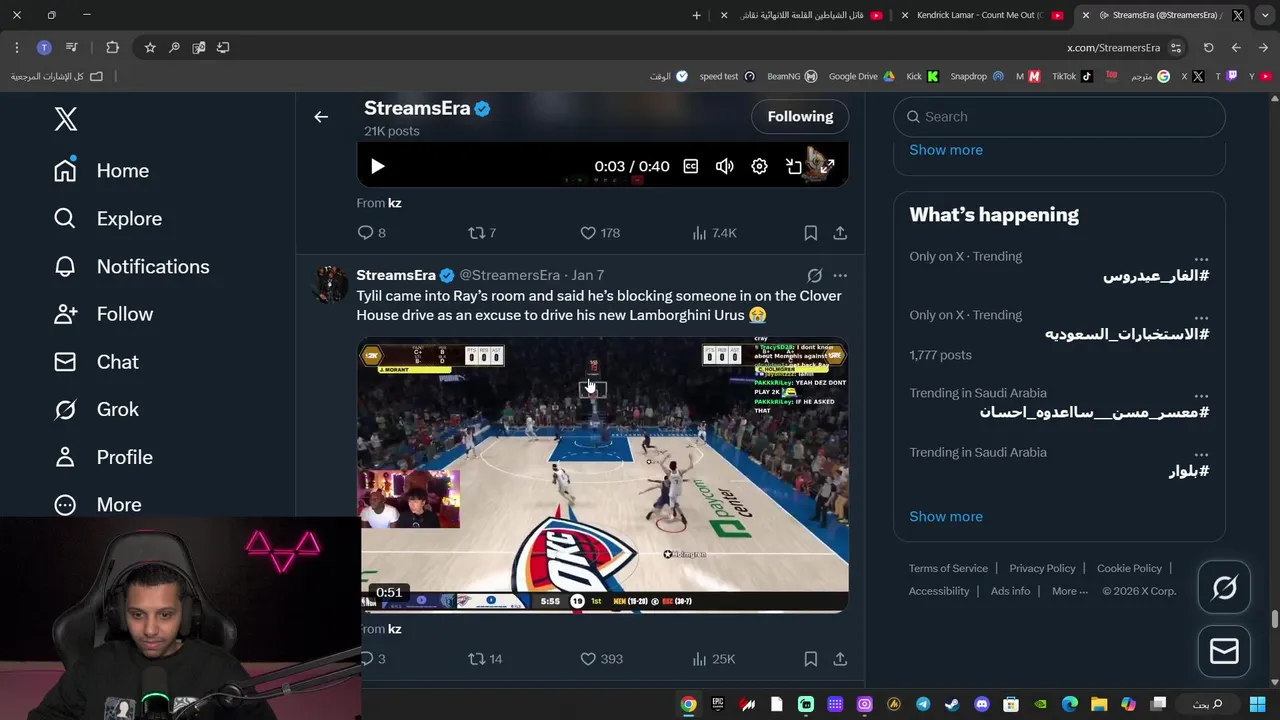1280x720 pixels.
Task: Open the TikTok bookmark
Action: [1072, 76]
